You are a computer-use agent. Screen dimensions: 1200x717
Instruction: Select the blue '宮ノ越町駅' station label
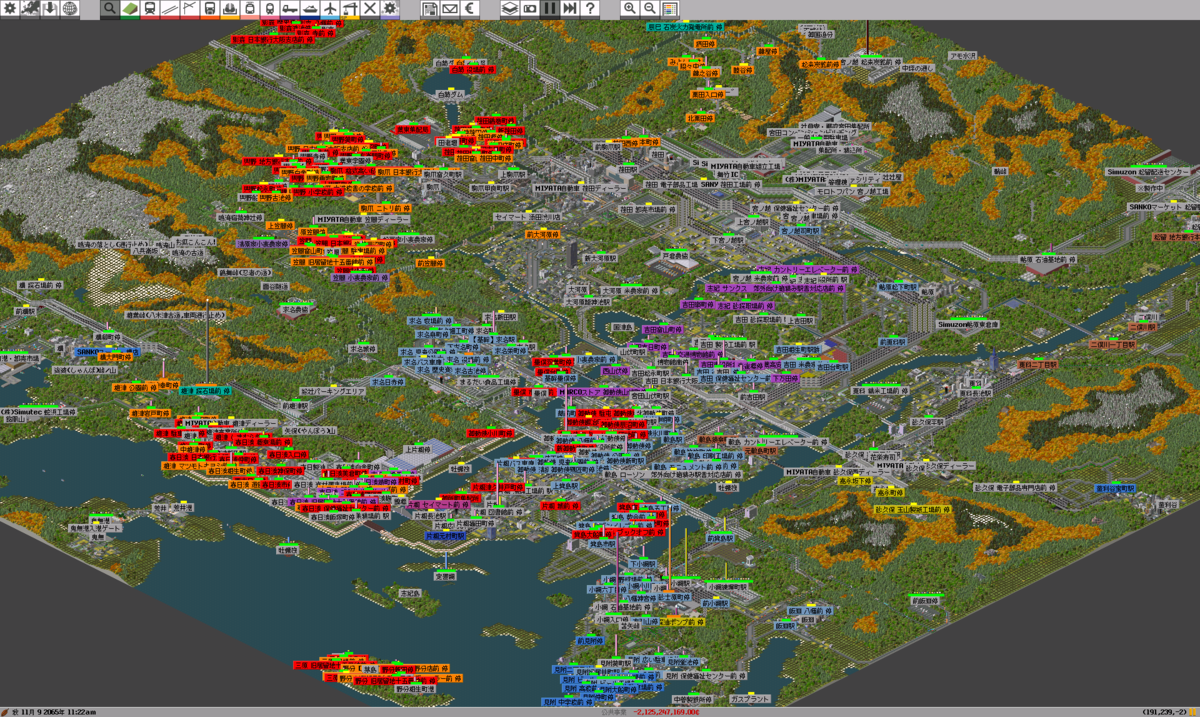800,230
